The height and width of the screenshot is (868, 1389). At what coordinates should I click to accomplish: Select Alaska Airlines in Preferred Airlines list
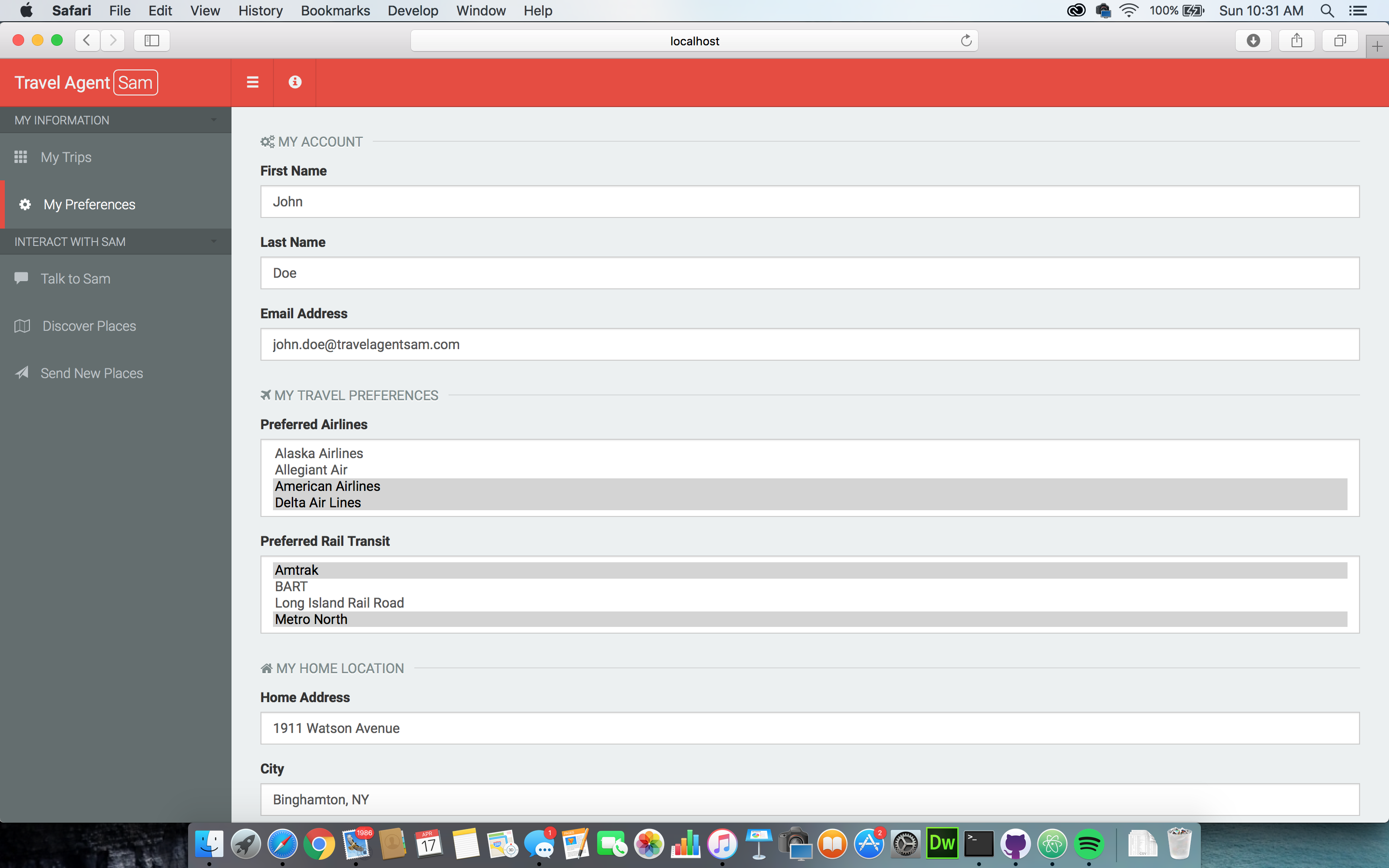point(319,453)
